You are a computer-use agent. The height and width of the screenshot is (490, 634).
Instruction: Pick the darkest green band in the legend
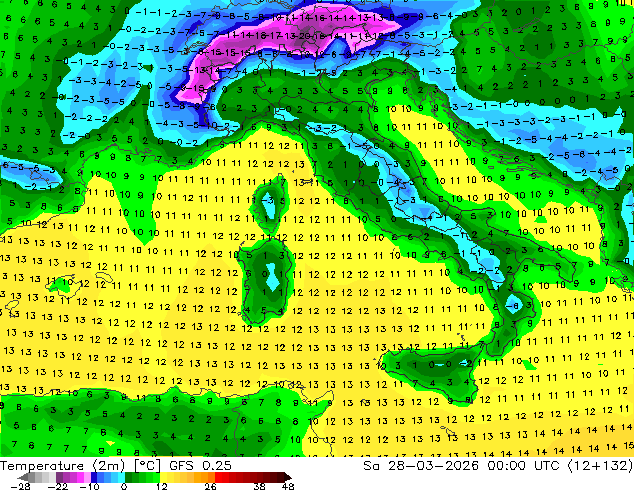click(x=129, y=477)
